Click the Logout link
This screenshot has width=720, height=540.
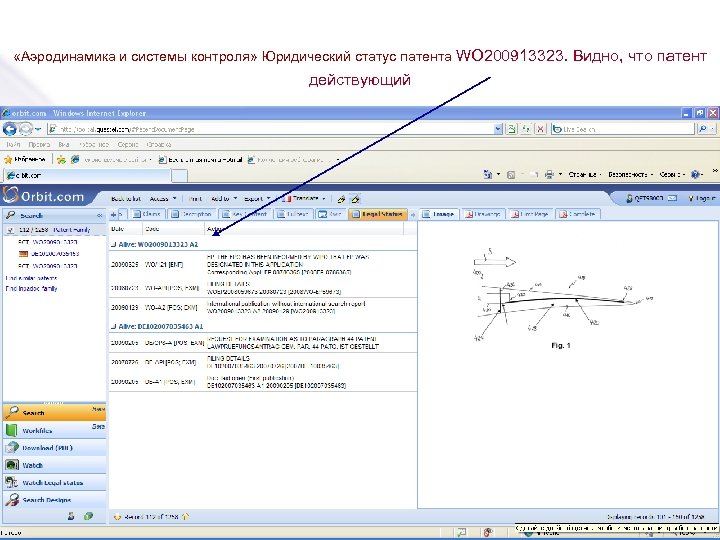pos(702,198)
